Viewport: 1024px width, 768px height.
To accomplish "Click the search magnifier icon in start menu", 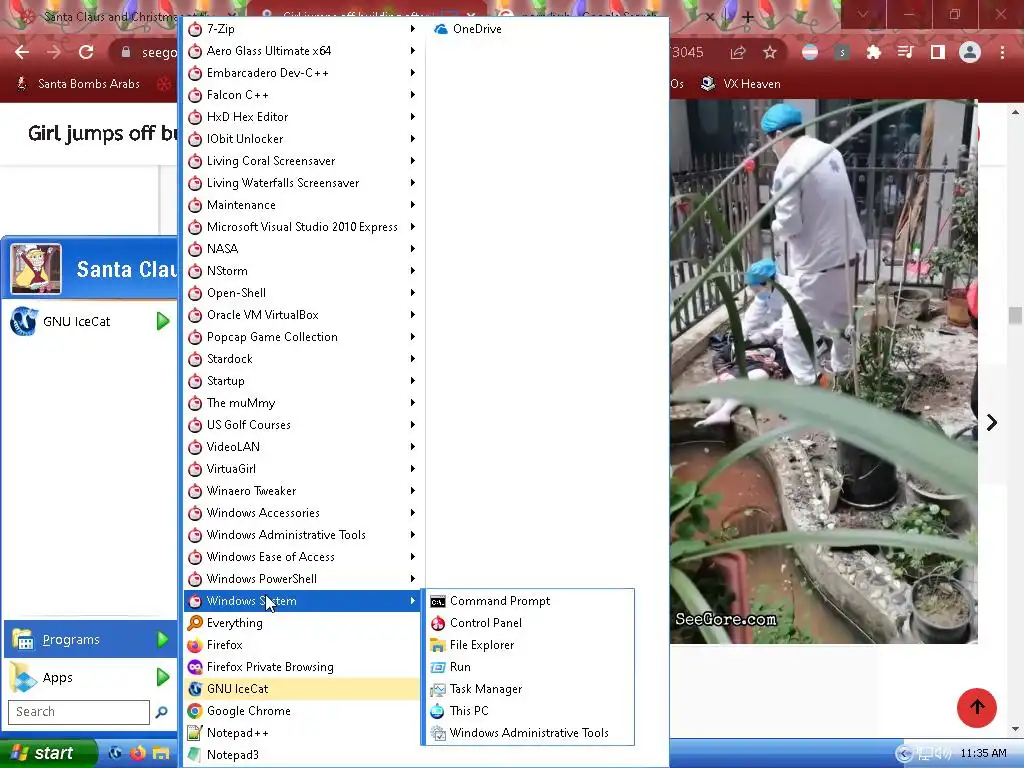I will click(x=161, y=712).
